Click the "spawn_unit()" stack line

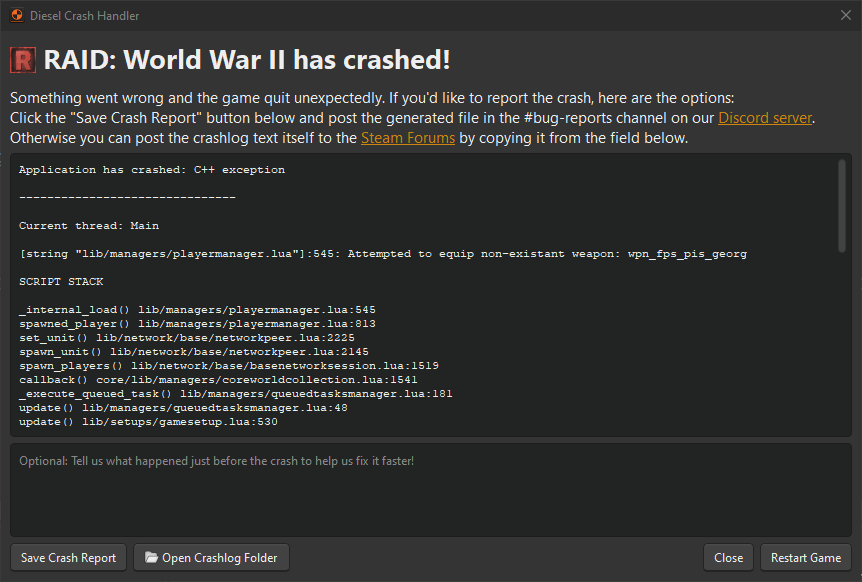pyautogui.click(x=194, y=352)
